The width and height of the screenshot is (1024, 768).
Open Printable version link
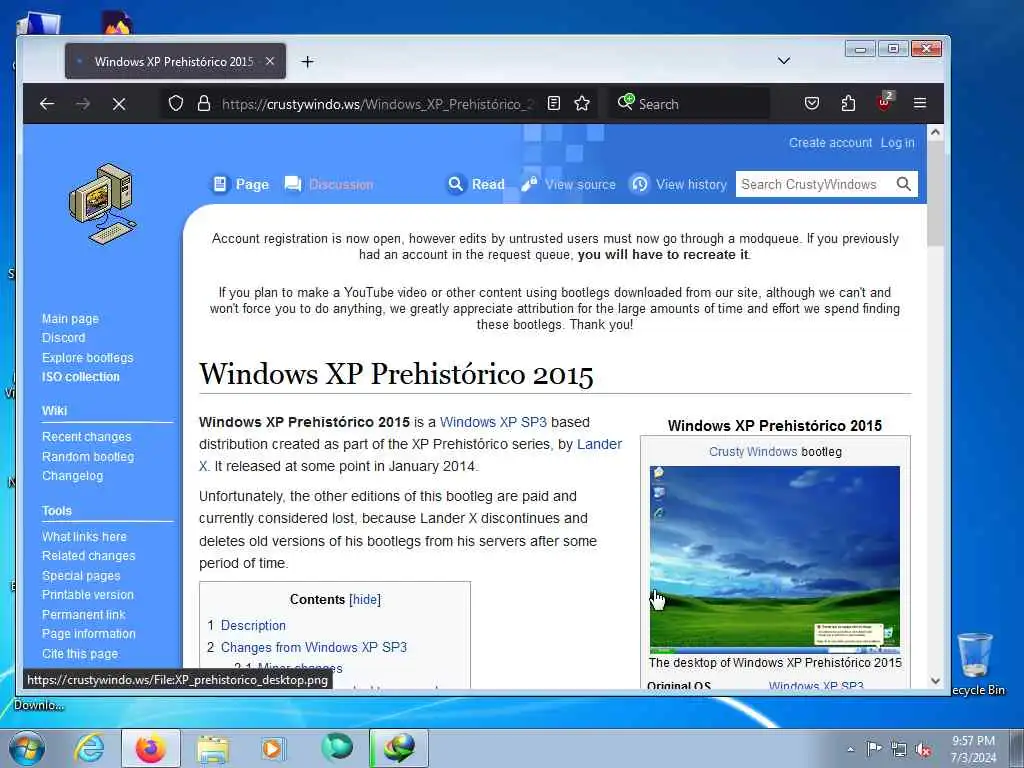pos(88,595)
